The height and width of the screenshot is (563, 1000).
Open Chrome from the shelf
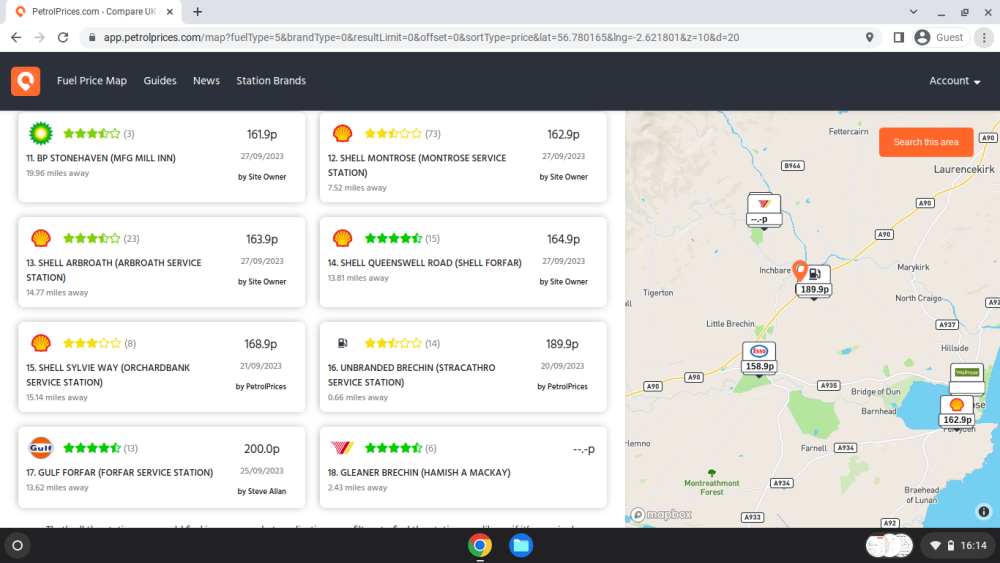point(480,545)
